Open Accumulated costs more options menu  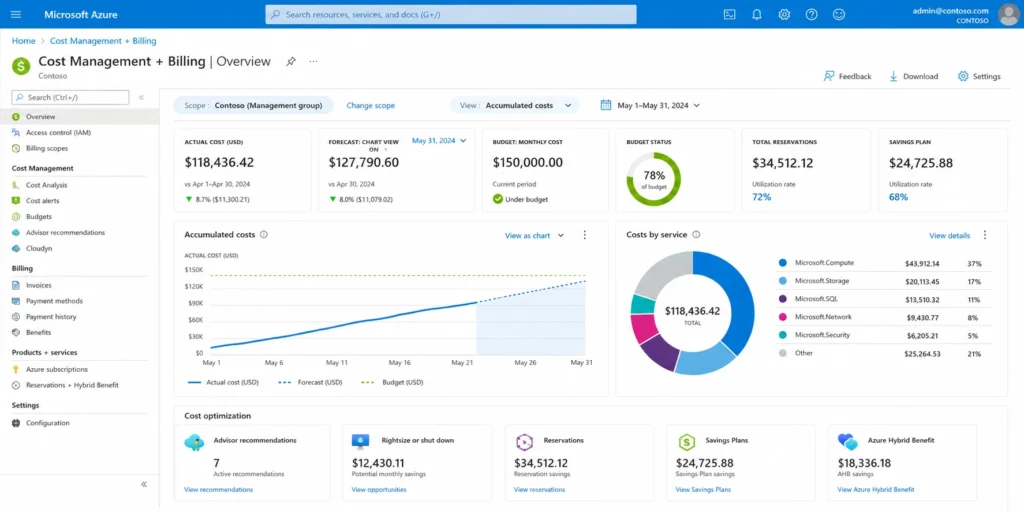[x=584, y=235]
